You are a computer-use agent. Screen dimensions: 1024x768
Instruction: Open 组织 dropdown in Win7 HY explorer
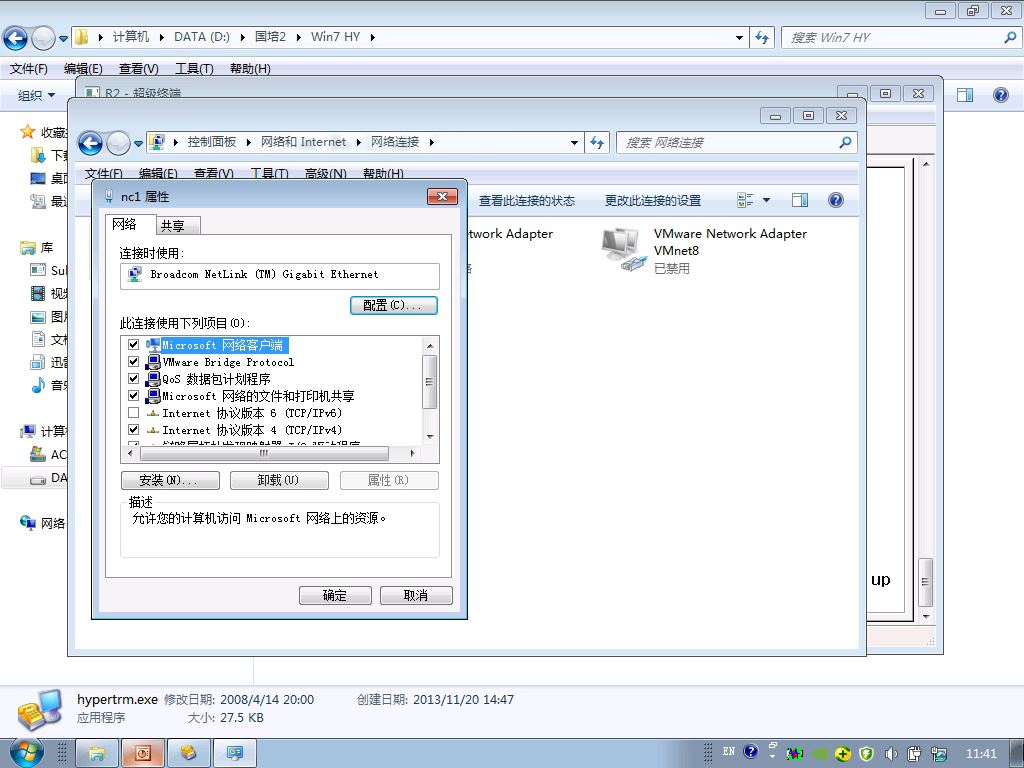(36, 95)
